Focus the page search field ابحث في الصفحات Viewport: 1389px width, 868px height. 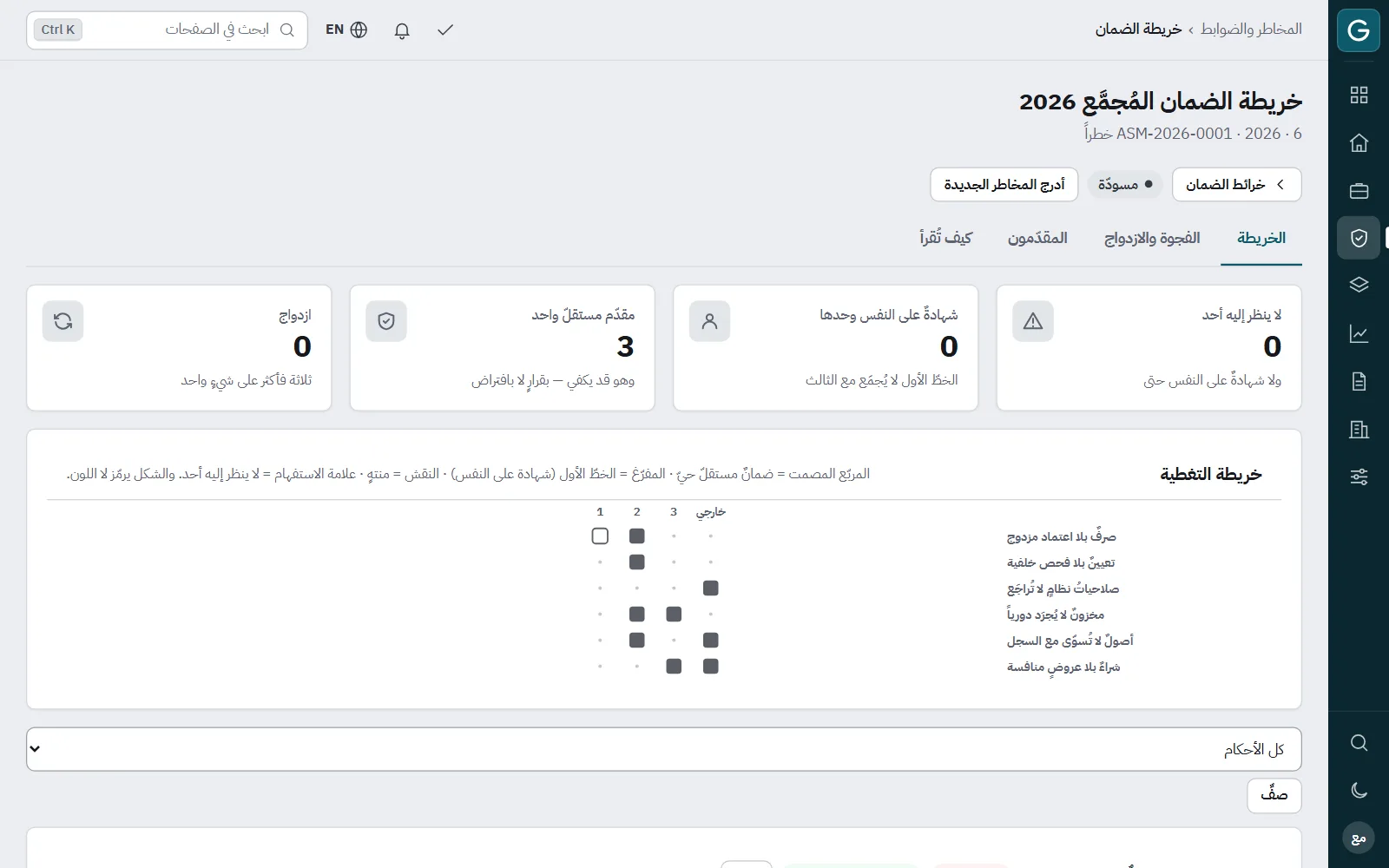pyautogui.click(x=167, y=30)
